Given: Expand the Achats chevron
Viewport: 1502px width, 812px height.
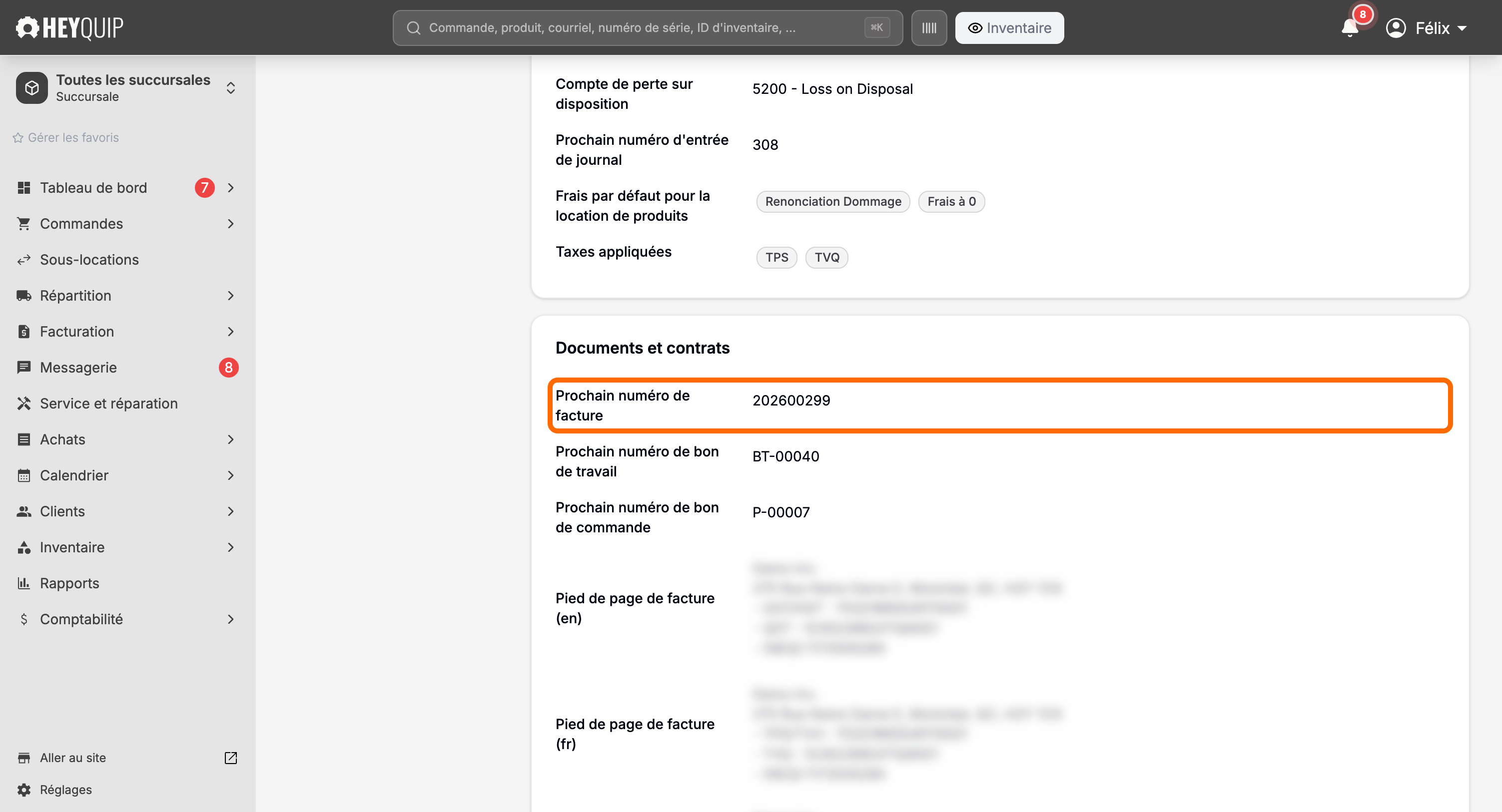Looking at the screenshot, I should pyautogui.click(x=231, y=439).
